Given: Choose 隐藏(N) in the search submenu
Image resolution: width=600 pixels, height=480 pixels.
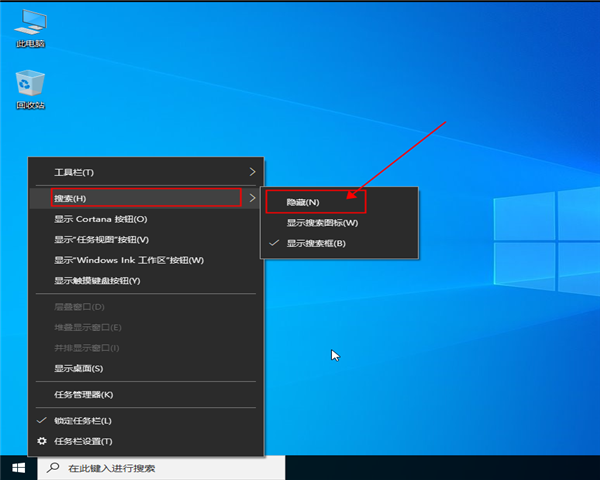Looking at the screenshot, I should [x=303, y=202].
